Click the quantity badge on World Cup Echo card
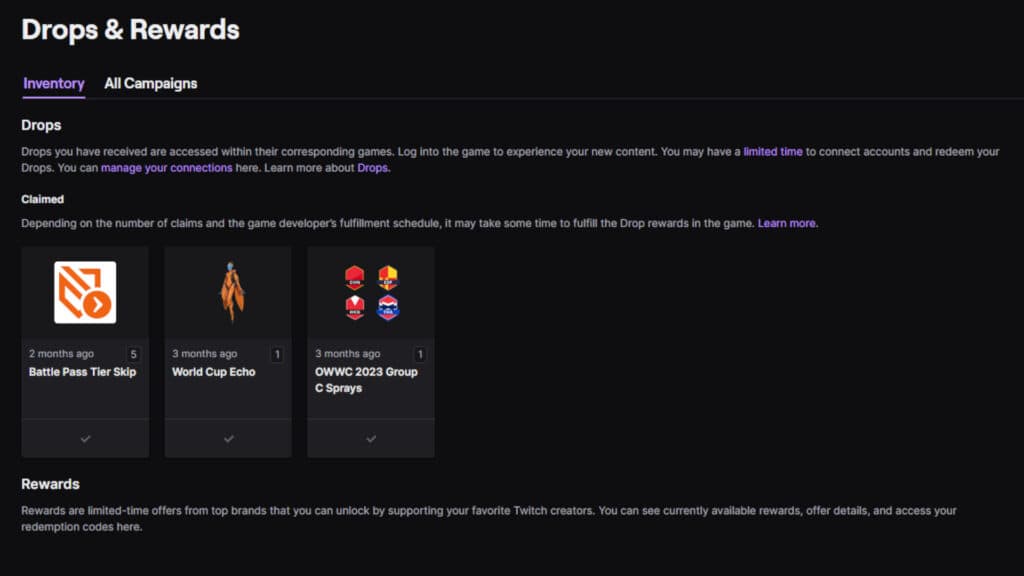Screen dimensions: 1024x576 pyautogui.click(x=276, y=354)
